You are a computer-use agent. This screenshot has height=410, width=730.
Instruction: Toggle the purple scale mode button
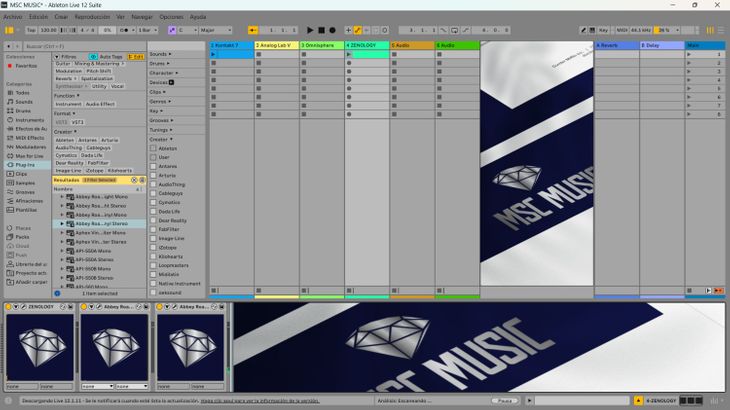pos(172,30)
